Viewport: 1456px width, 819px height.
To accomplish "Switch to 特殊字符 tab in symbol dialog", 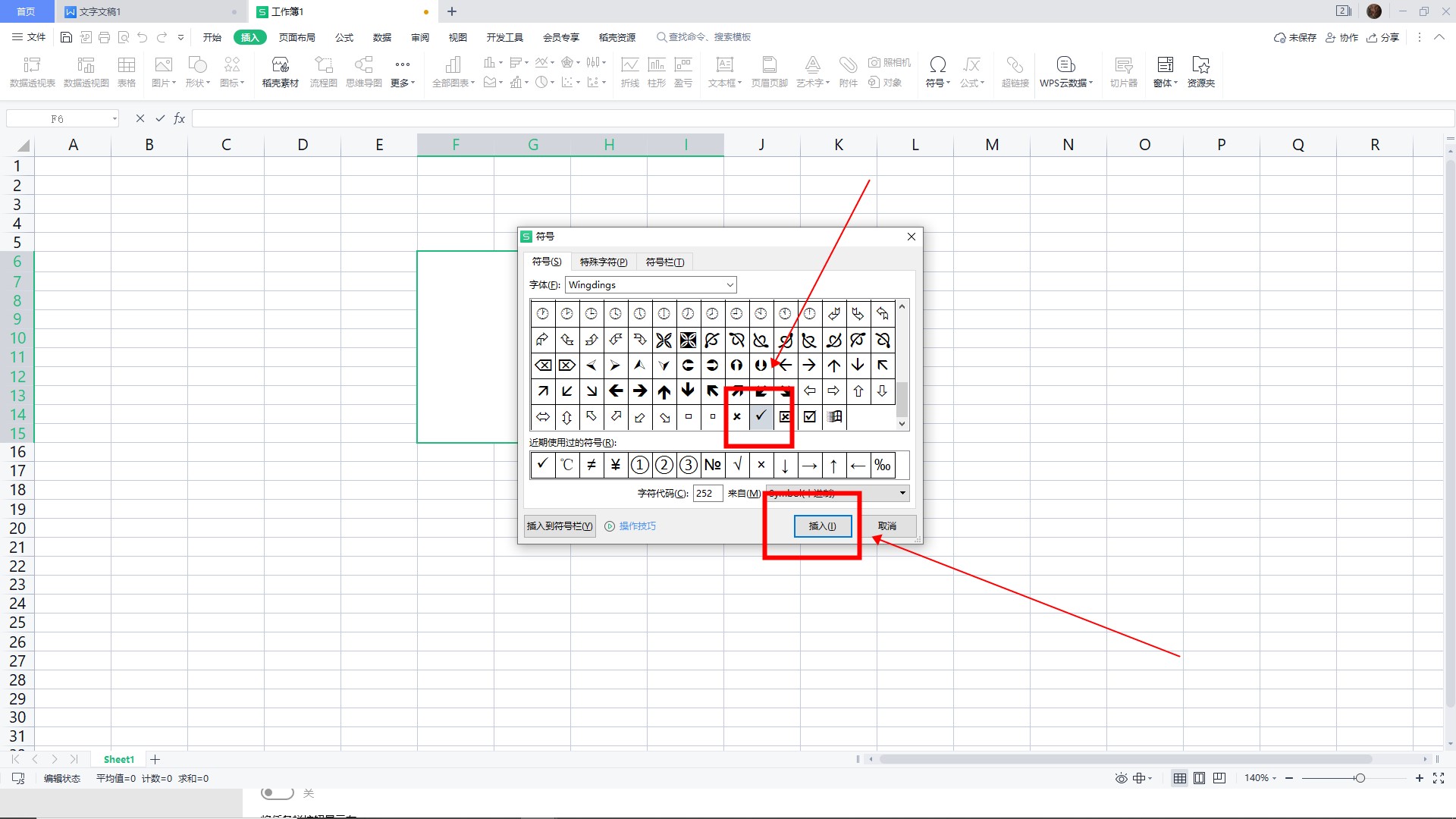I will [603, 262].
